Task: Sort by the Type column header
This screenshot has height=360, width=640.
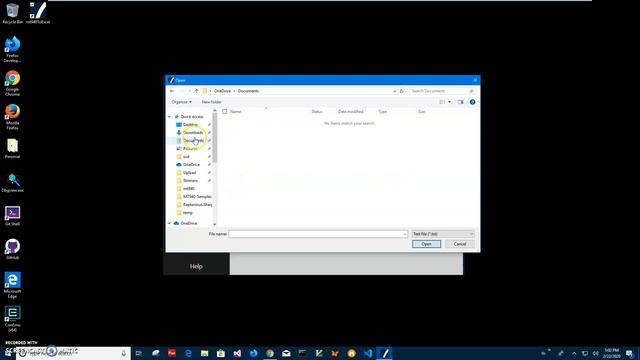Action: click(382, 111)
